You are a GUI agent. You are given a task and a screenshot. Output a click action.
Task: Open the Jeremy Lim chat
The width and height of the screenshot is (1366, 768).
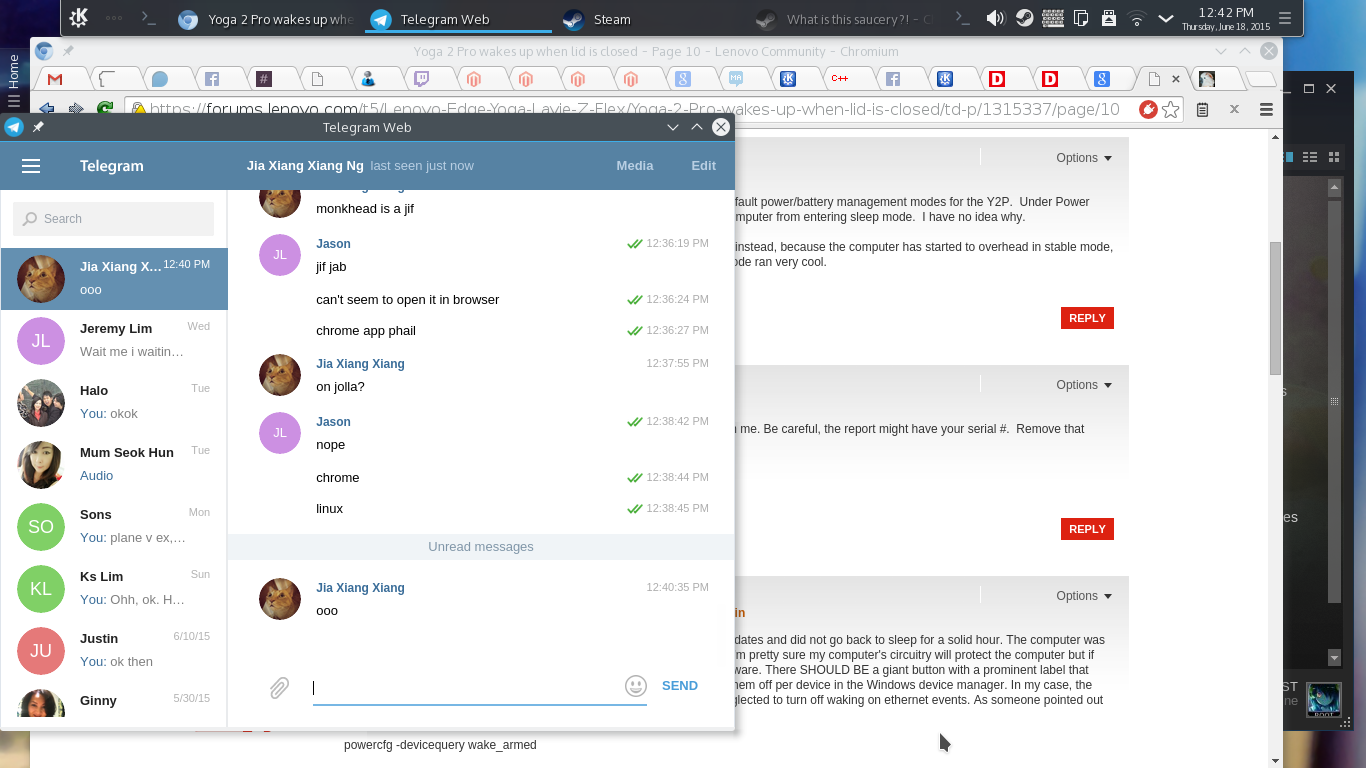[114, 341]
